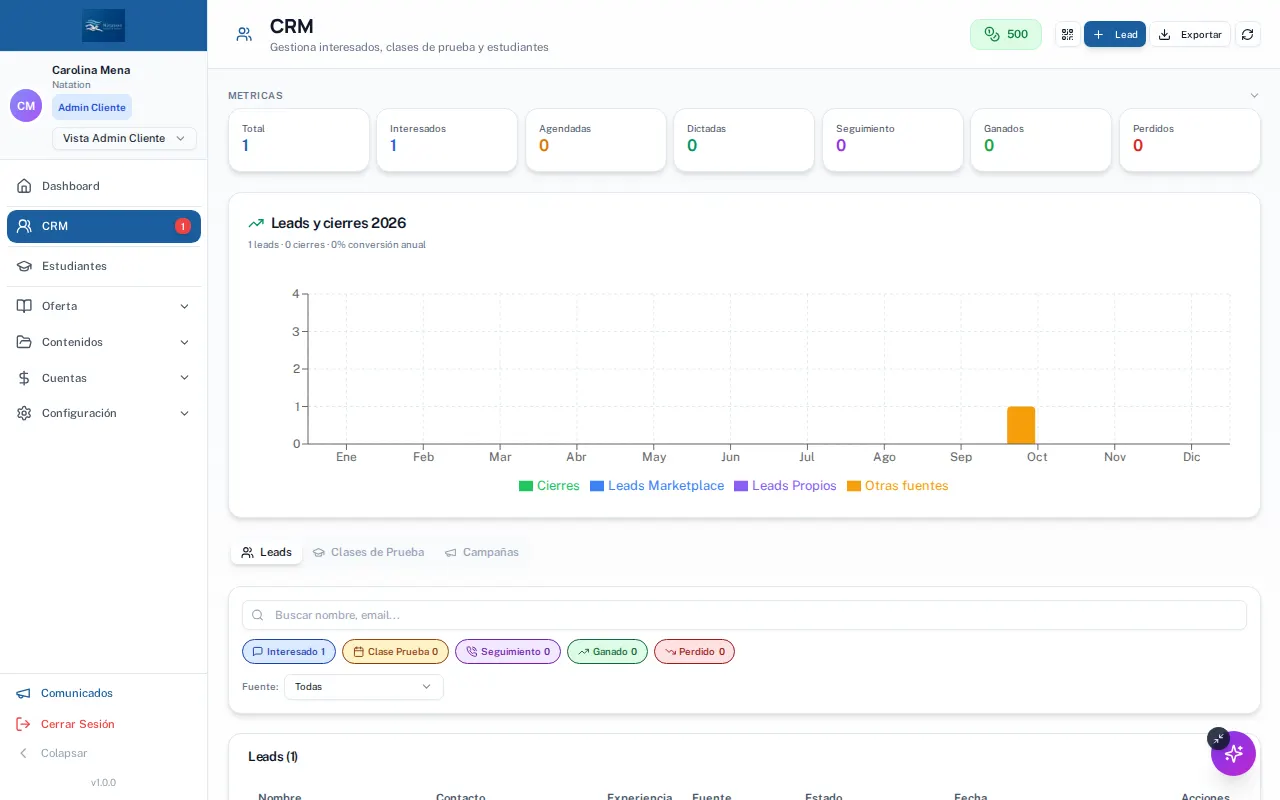Filter leads by Clase Prueba status
1280x800 pixels.
[x=395, y=652]
